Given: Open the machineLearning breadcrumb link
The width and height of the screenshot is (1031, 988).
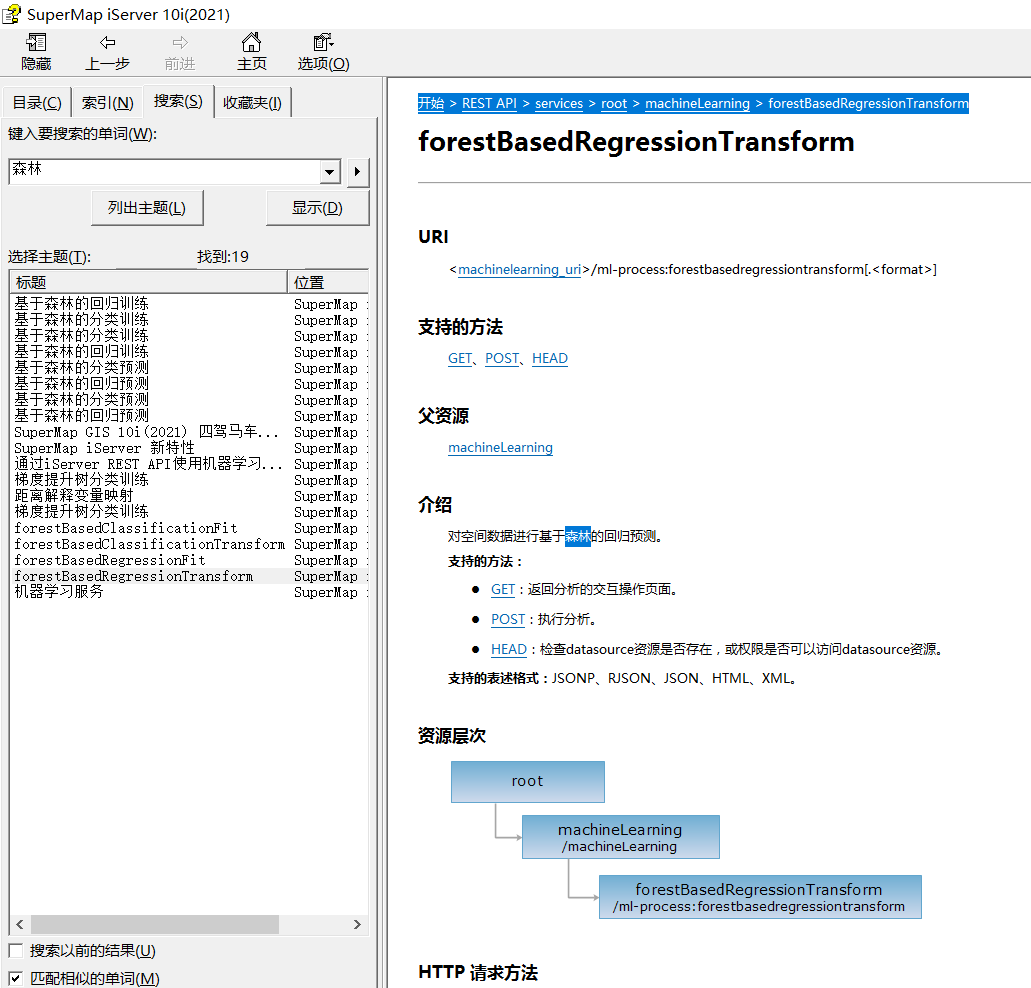Looking at the screenshot, I should click(697, 103).
